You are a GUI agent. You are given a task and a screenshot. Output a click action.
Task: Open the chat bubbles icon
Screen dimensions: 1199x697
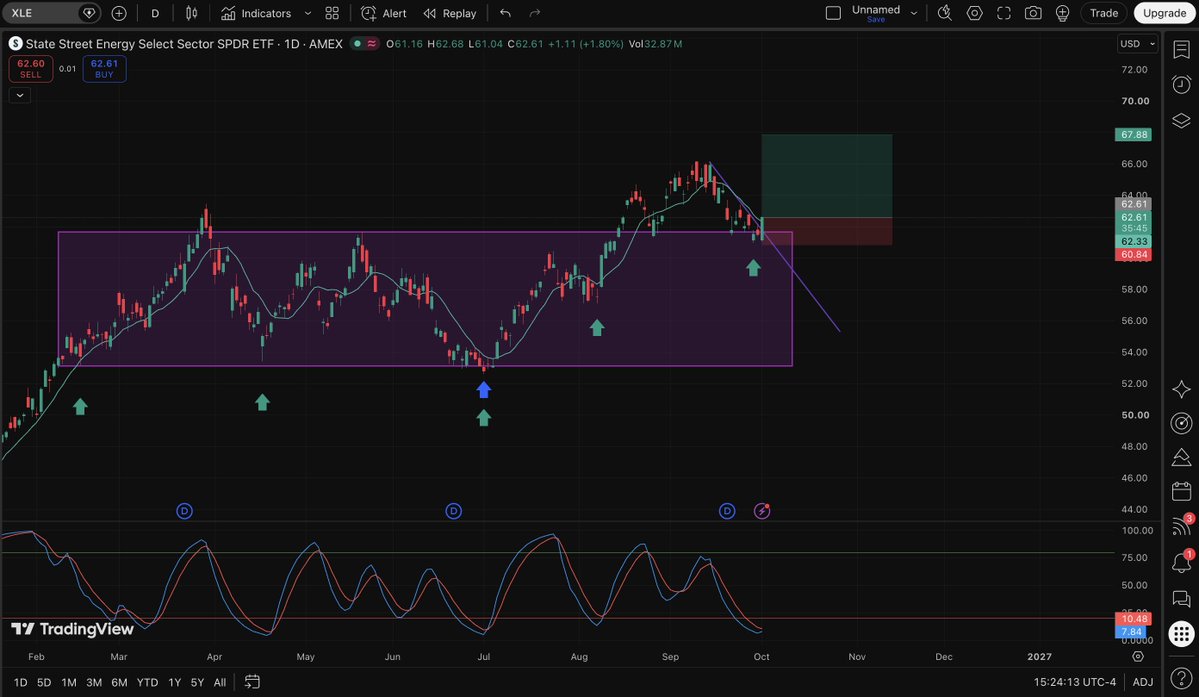1181,598
